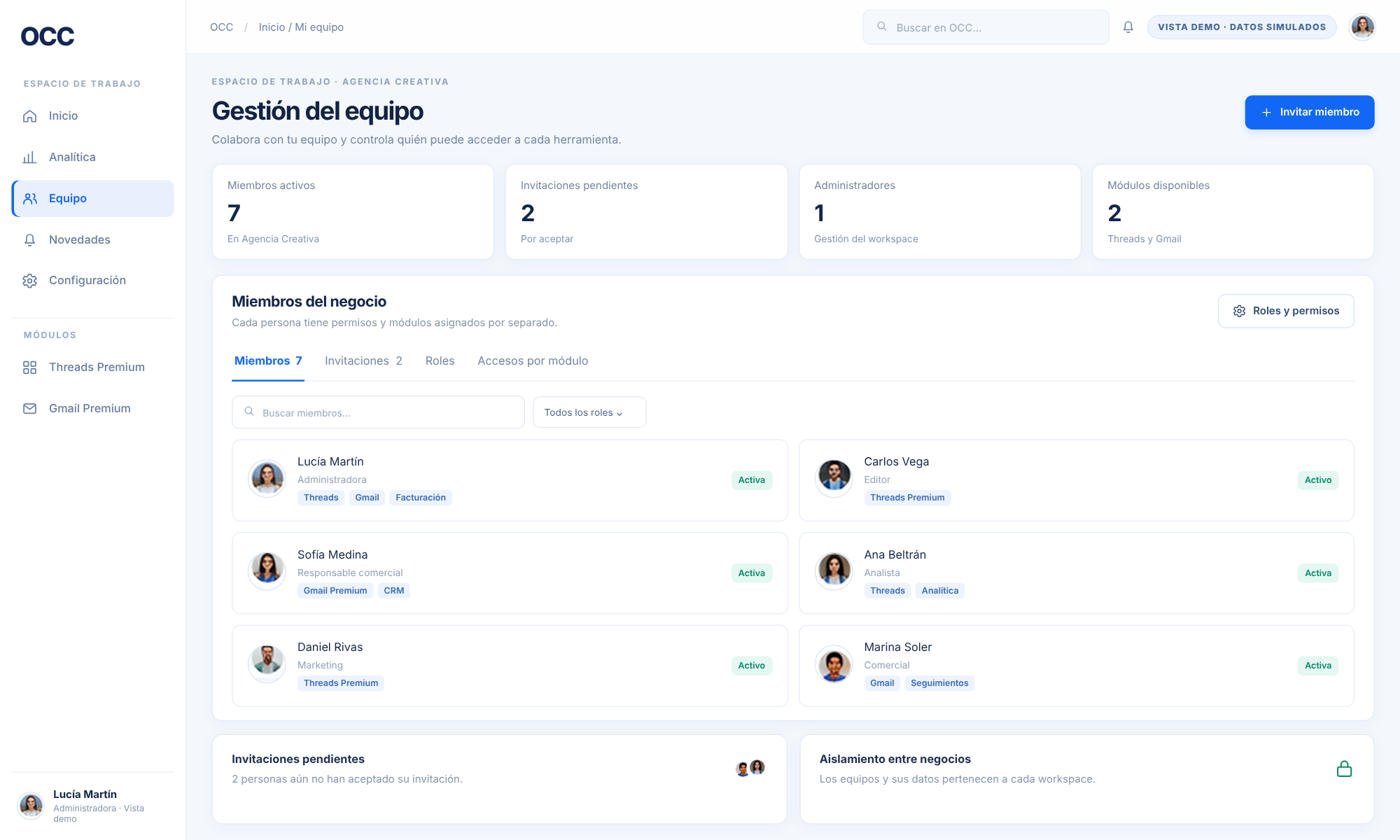Open Inicio from the sidebar home icon
Screen dimensions: 1400x840
29,116
